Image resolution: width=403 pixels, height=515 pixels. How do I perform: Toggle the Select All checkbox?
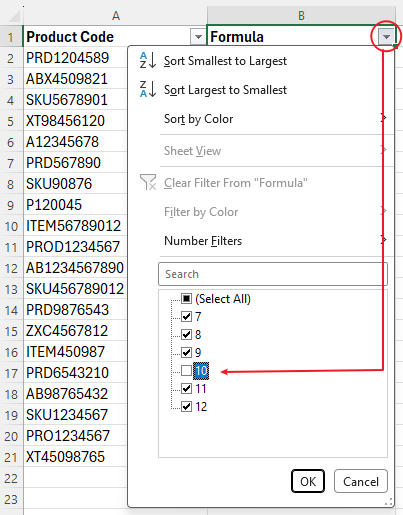186,298
